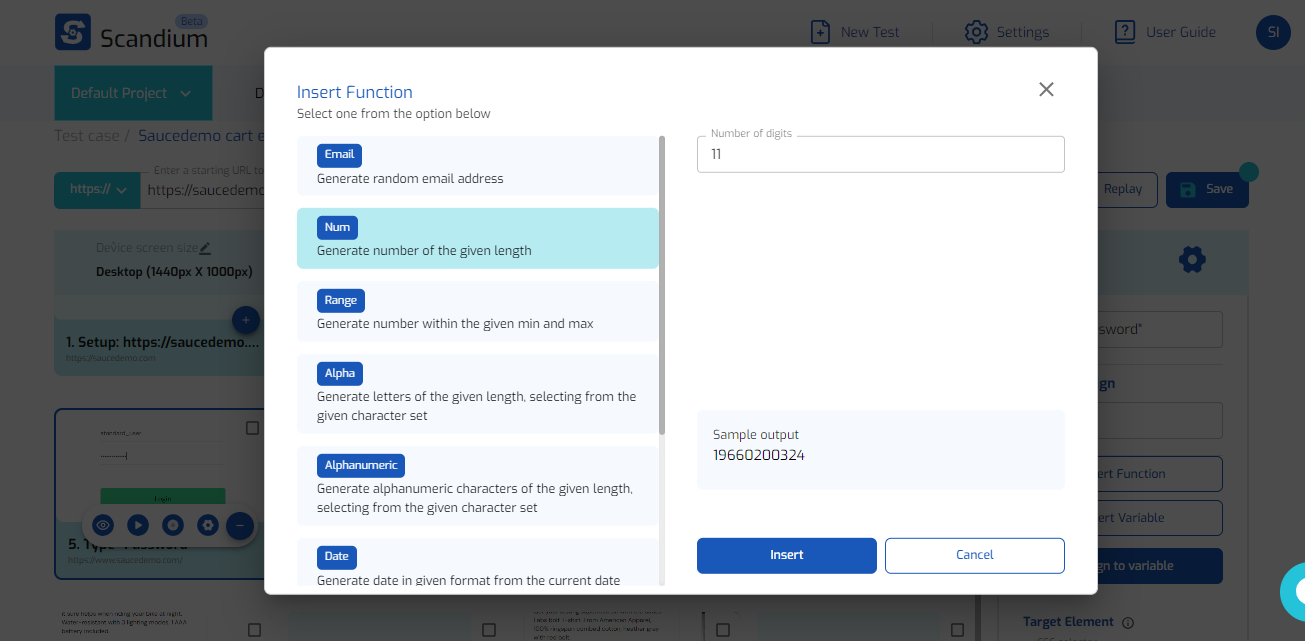Screen dimensions: 1305x641
Task: Click the Scandium logo icon
Action: point(73,32)
